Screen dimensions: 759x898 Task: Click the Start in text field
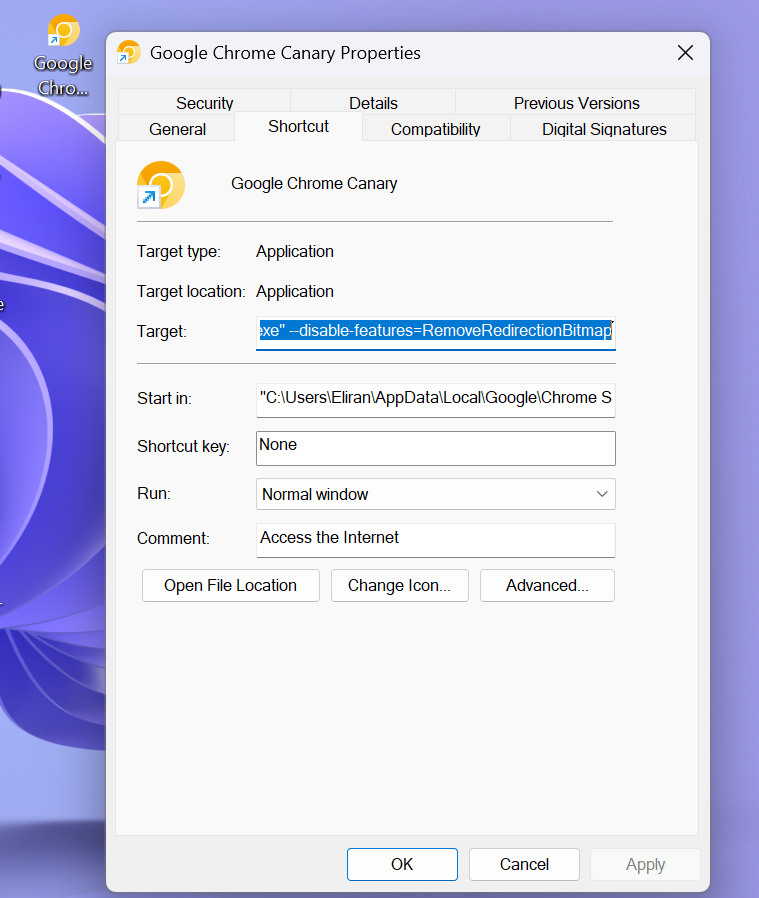435,398
